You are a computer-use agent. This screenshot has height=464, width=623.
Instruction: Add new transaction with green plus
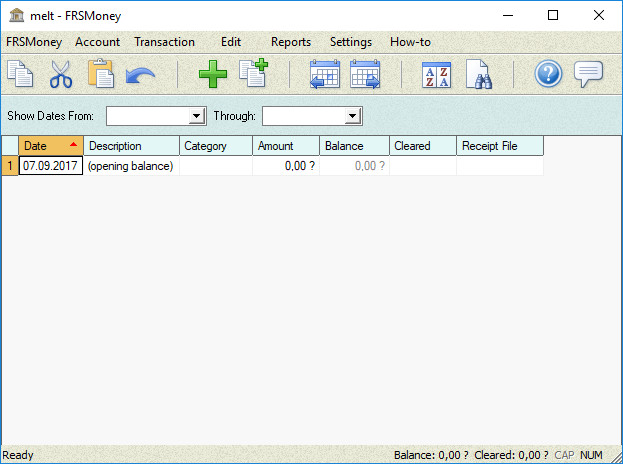213,74
